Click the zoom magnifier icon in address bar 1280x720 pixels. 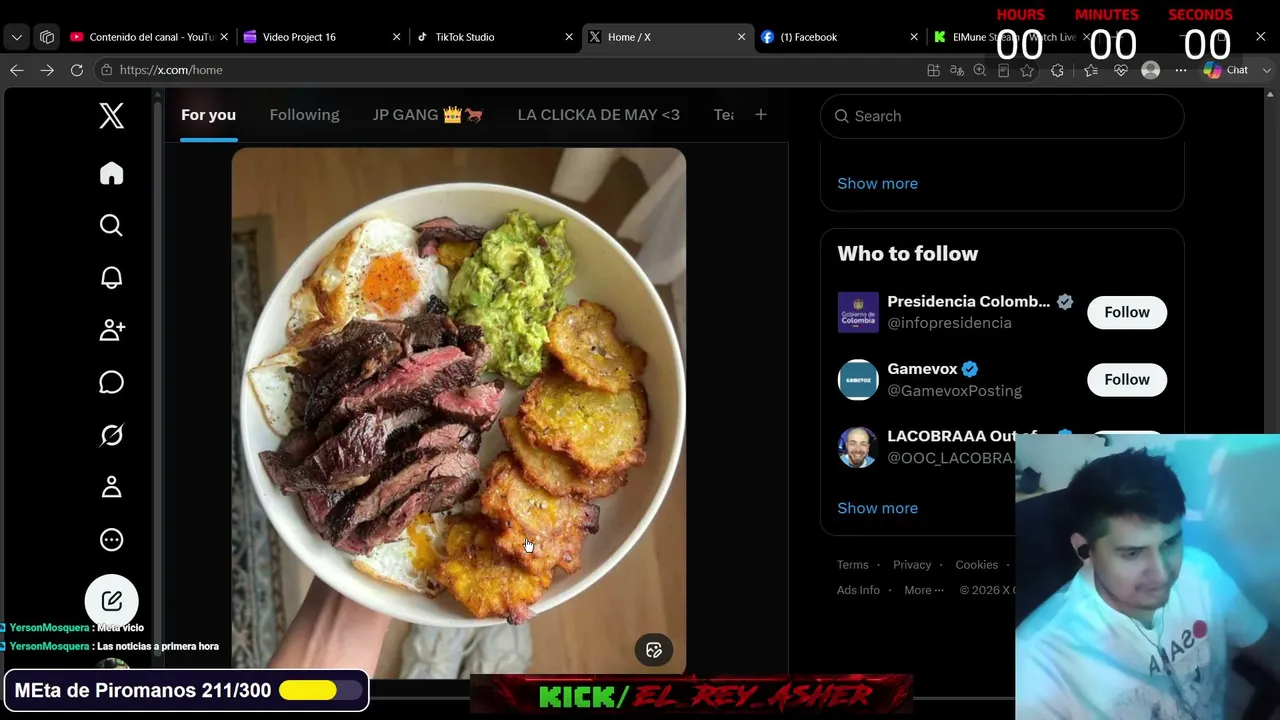click(x=980, y=70)
